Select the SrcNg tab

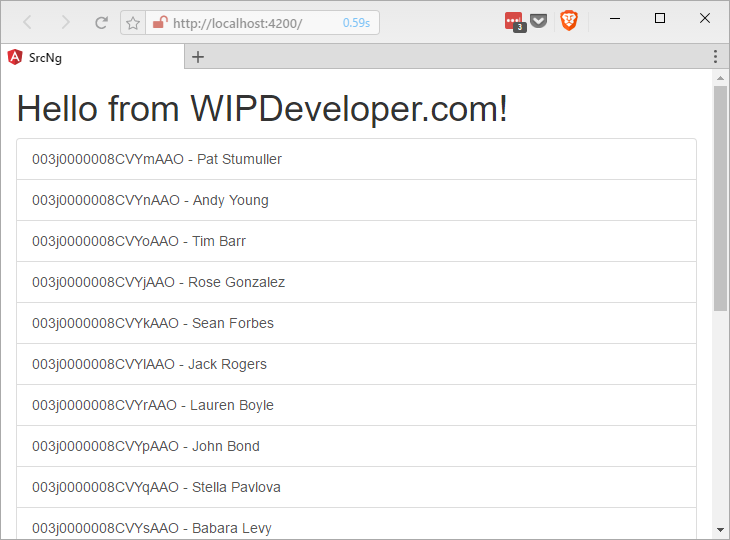(92, 57)
